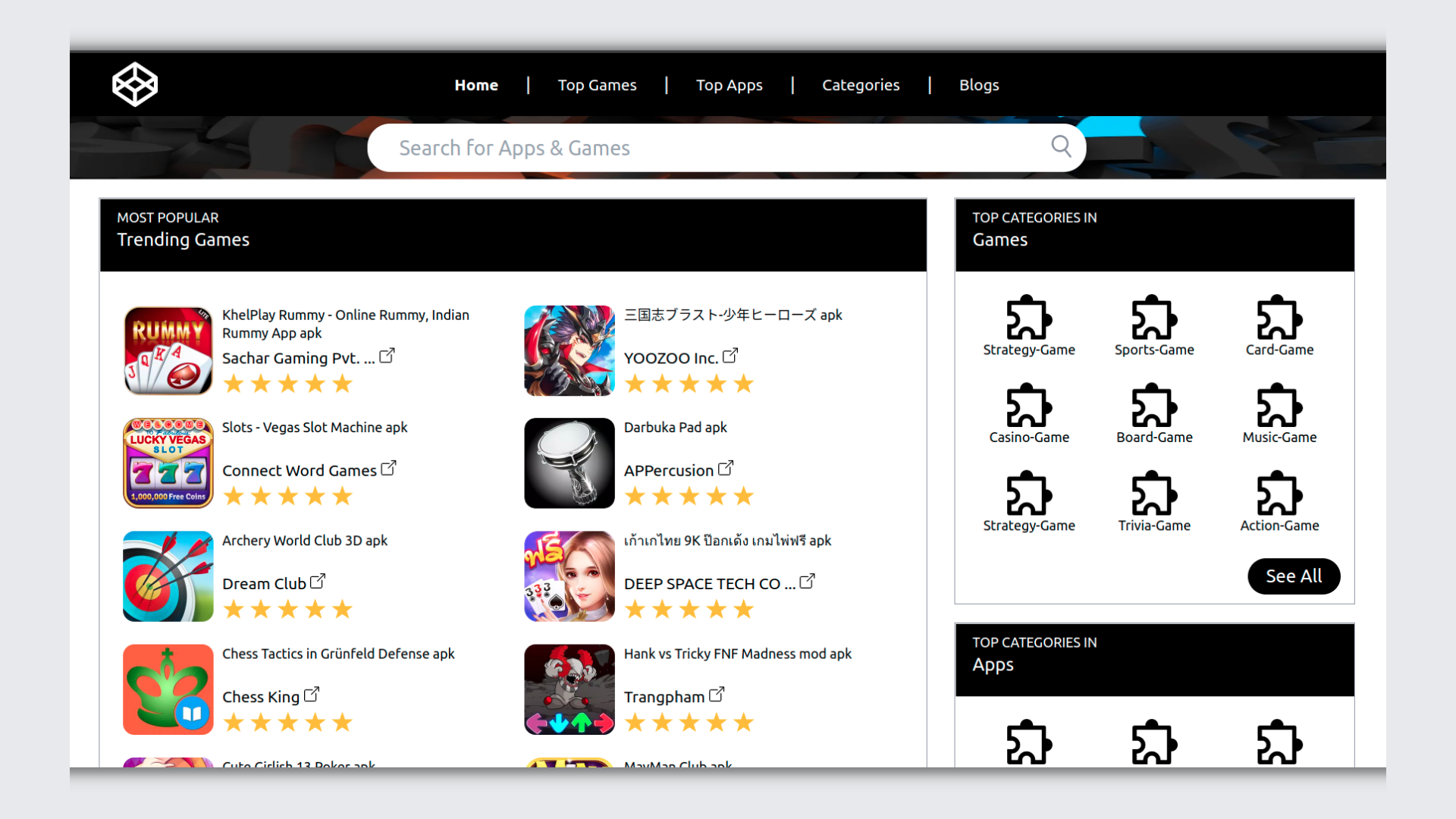Select the Casino-Game category icon

(x=1028, y=406)
